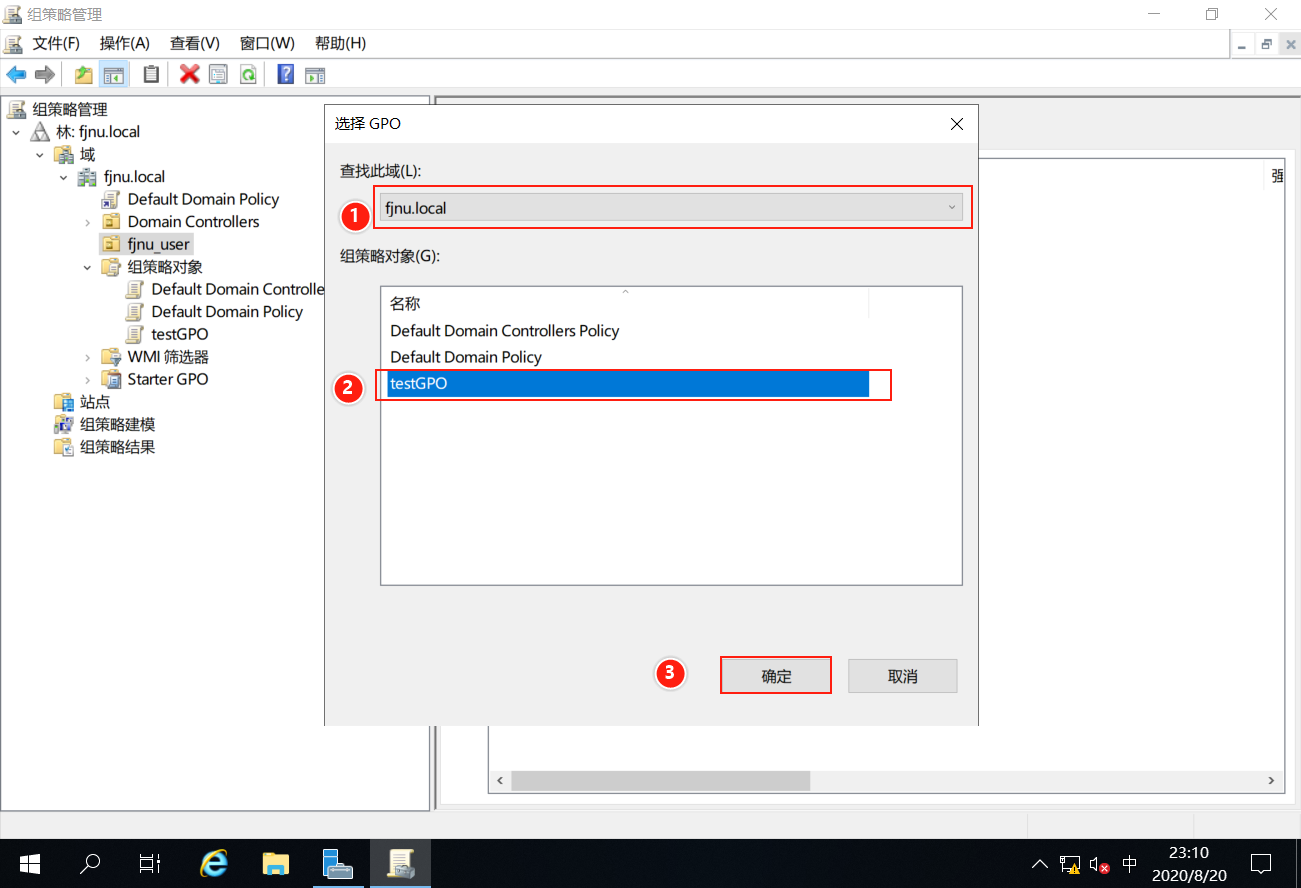Screen dimensions: 1301x888
Task: Click right arrow of background horizontal scrollbar
Action: (1272, 781)
